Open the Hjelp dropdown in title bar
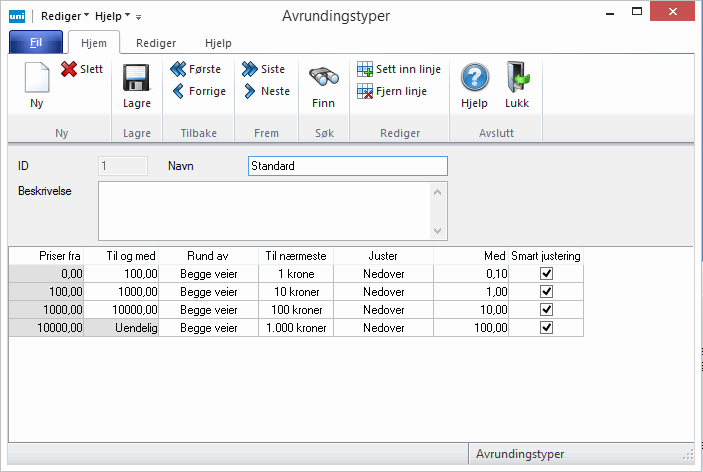 click(x=112, y=17)
